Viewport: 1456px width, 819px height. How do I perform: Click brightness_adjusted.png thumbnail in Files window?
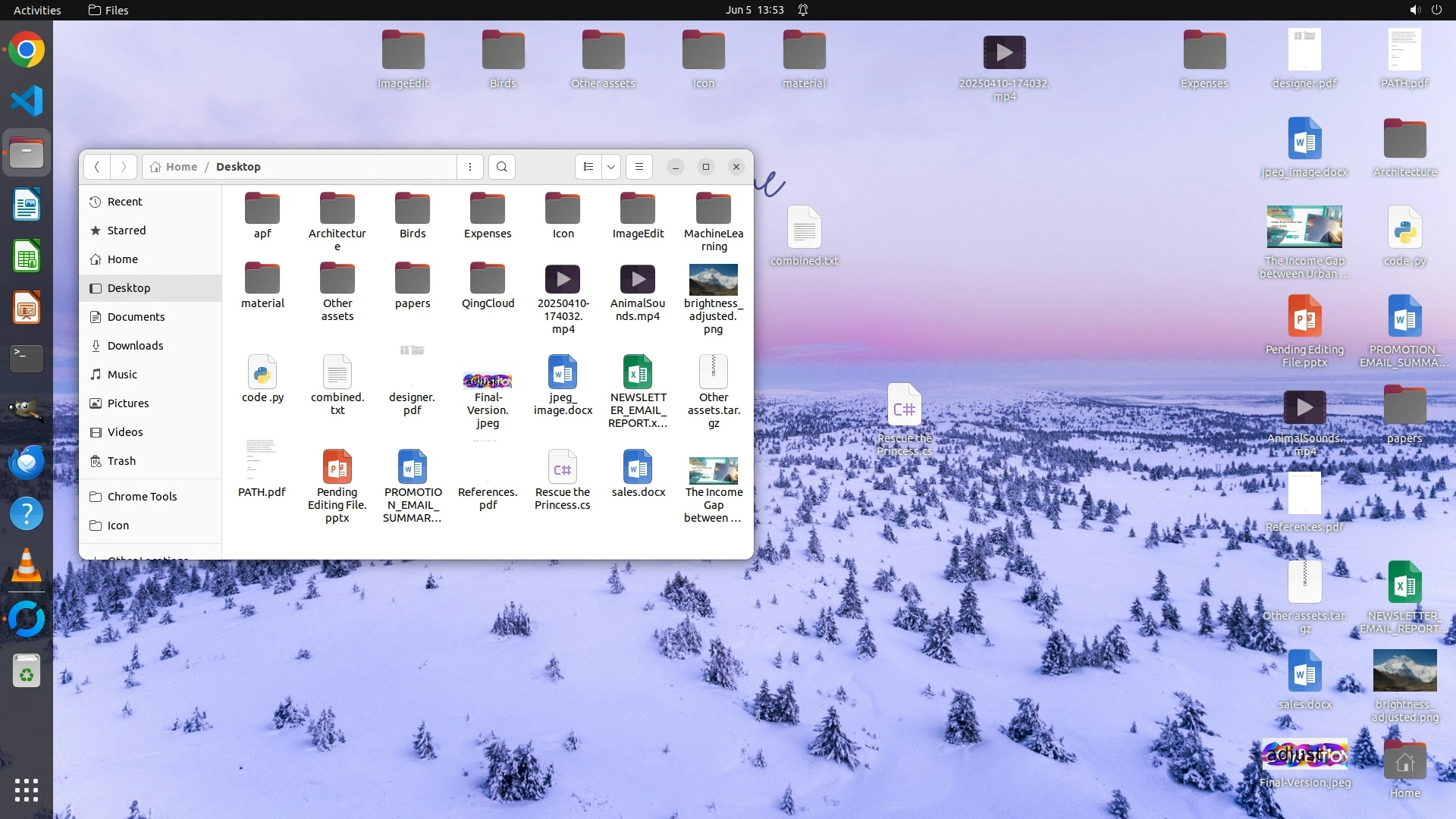[x=713, y=280]
